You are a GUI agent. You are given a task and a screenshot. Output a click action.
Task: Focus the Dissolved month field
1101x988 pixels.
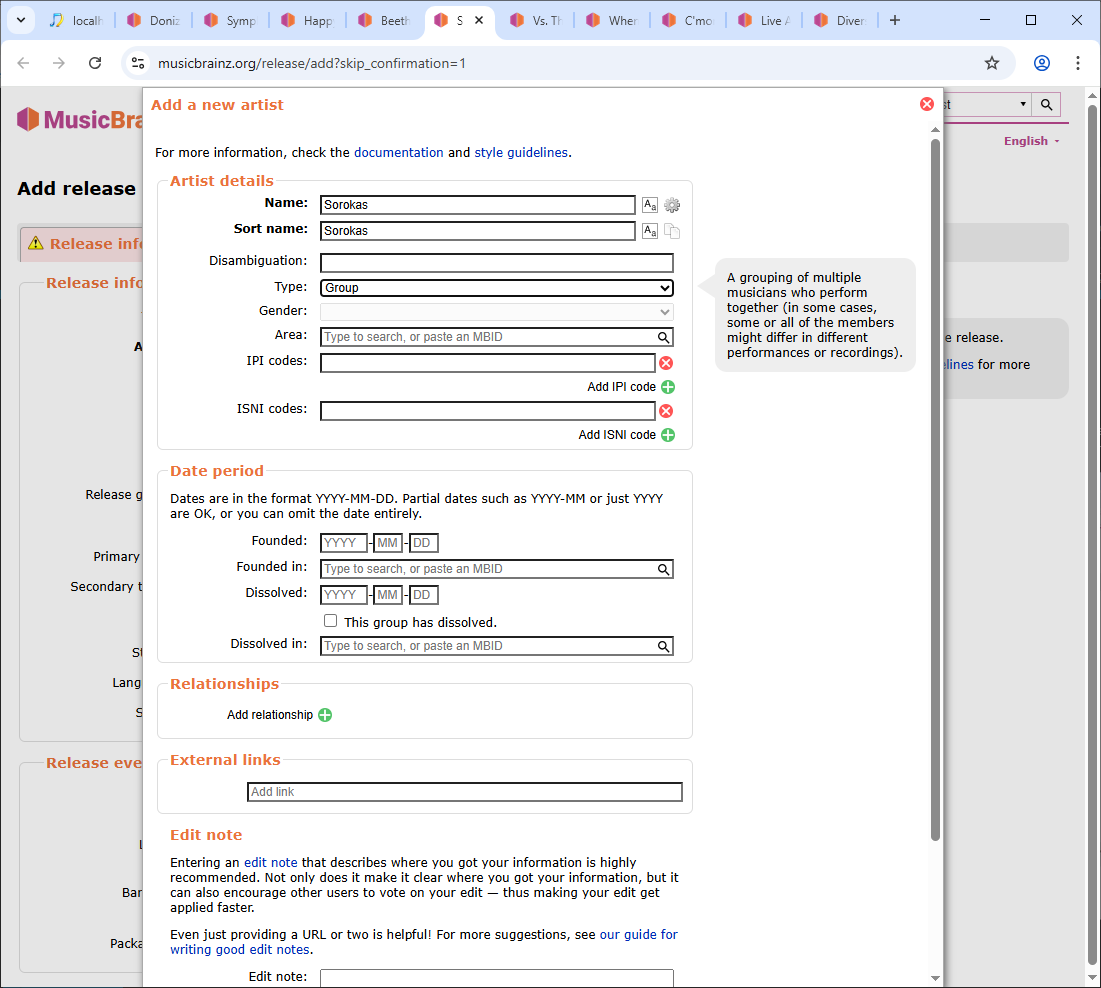click(388, 595)
